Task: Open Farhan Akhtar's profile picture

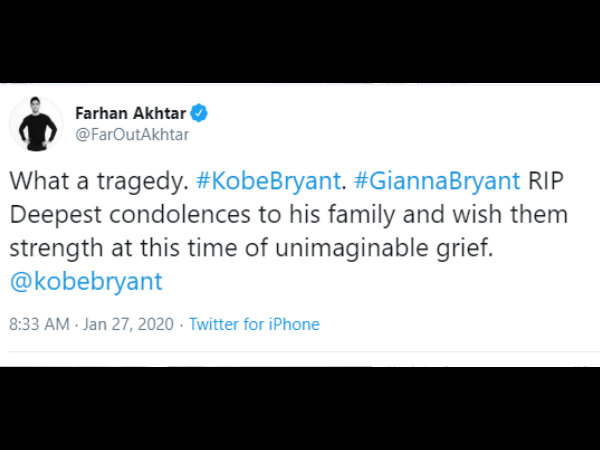Action: (37, 124)
